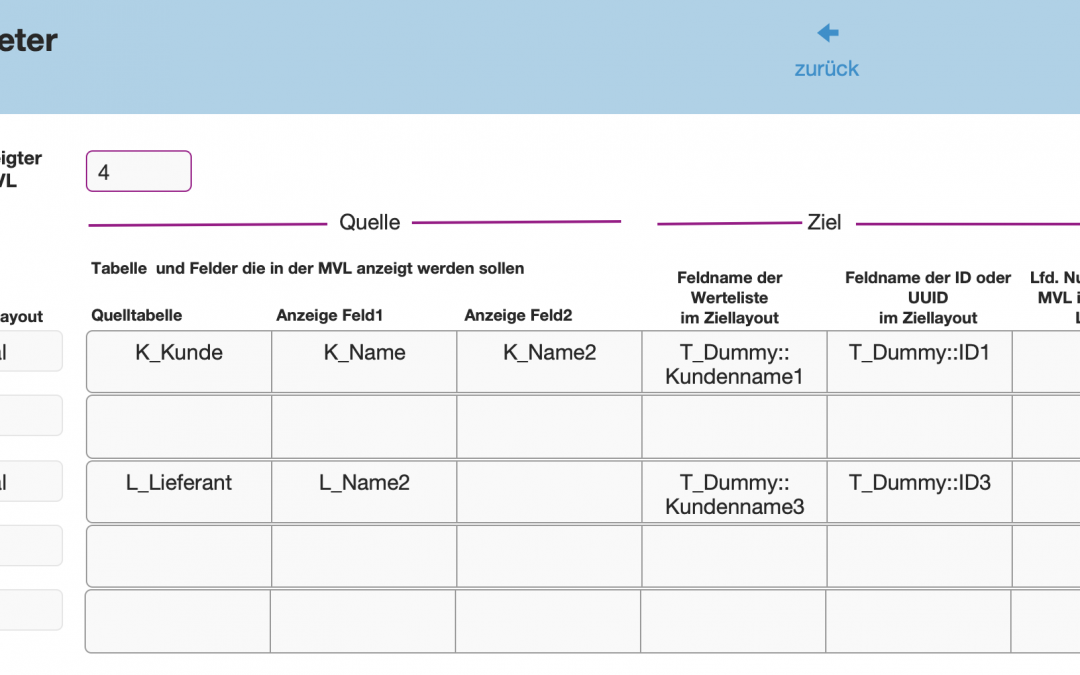
Task: Select the T_Dummy::Kundenname1 target cell
Action: click(734, 364)
